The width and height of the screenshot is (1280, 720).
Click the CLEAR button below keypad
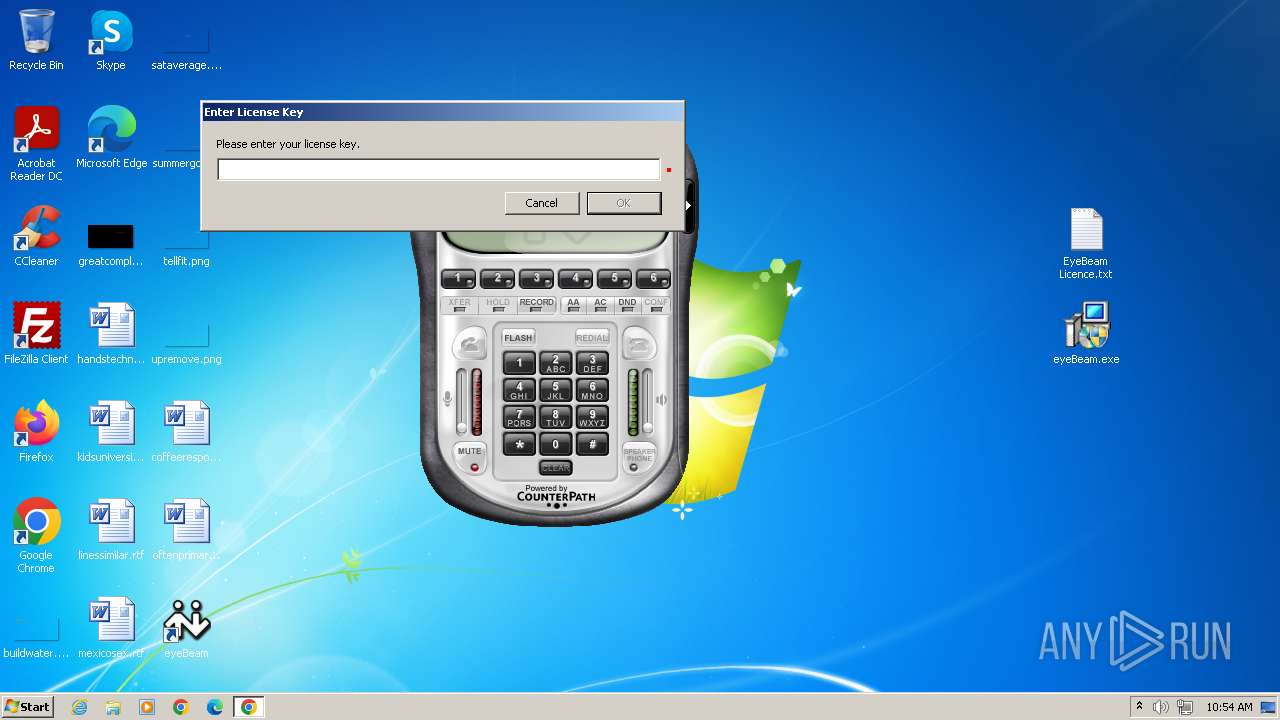click(555, 467)
